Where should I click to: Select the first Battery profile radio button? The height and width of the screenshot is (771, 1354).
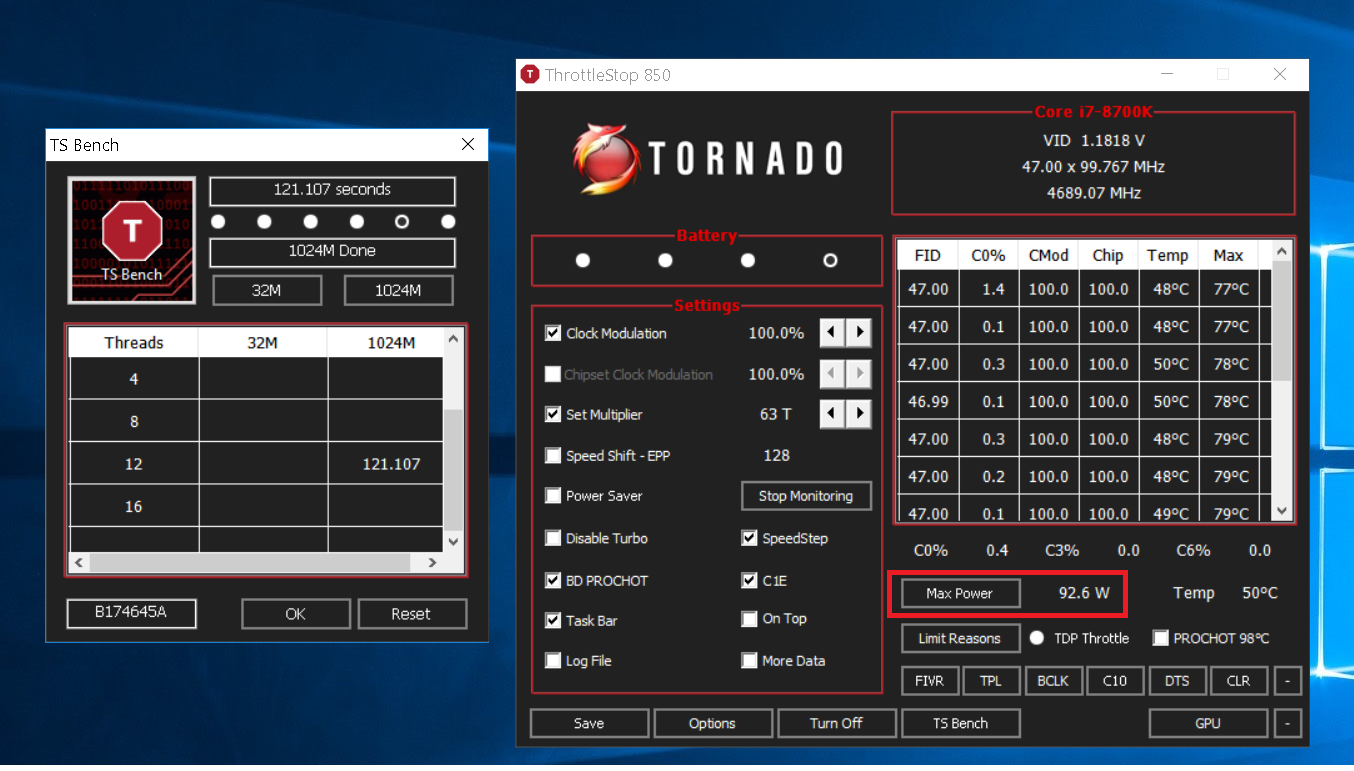click(583, 260)
